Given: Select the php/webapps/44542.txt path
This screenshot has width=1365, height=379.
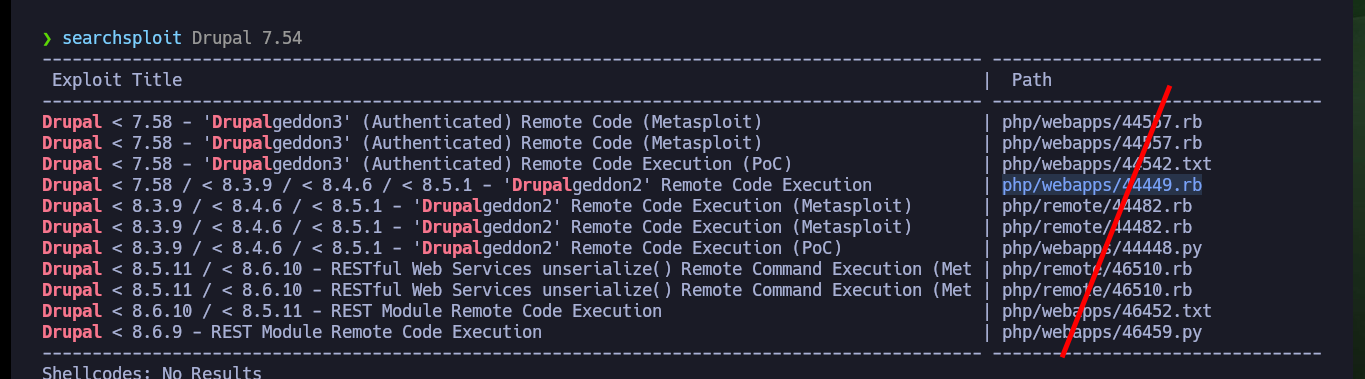Looking at the screenshot, I should click(x=1107, y=164).
